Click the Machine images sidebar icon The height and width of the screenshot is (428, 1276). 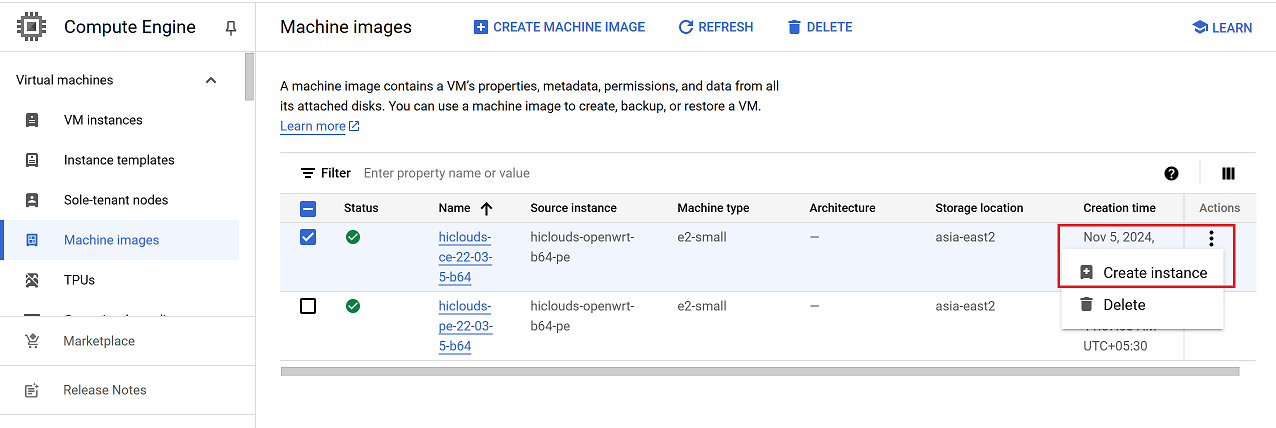pos(32,240)
